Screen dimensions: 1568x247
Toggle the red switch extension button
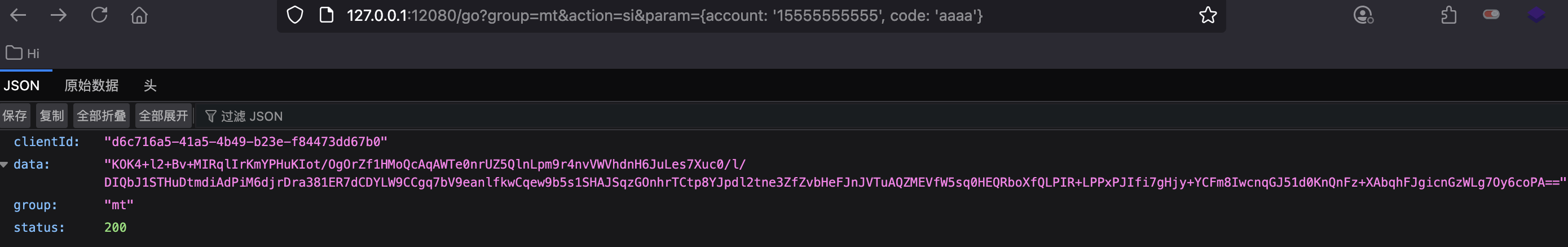click(1491, 15)
